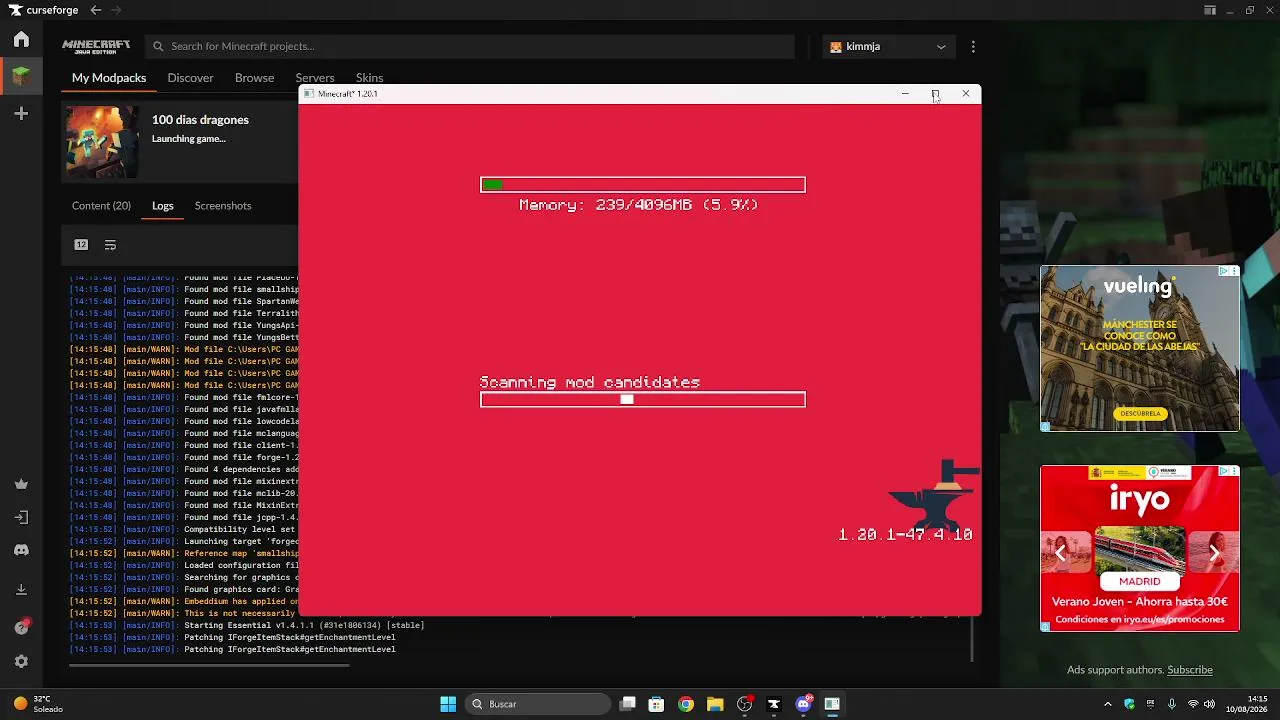Click the left arrow on the iryo ad
The width and height of the screenshot is (1280, 720).
1061,553
